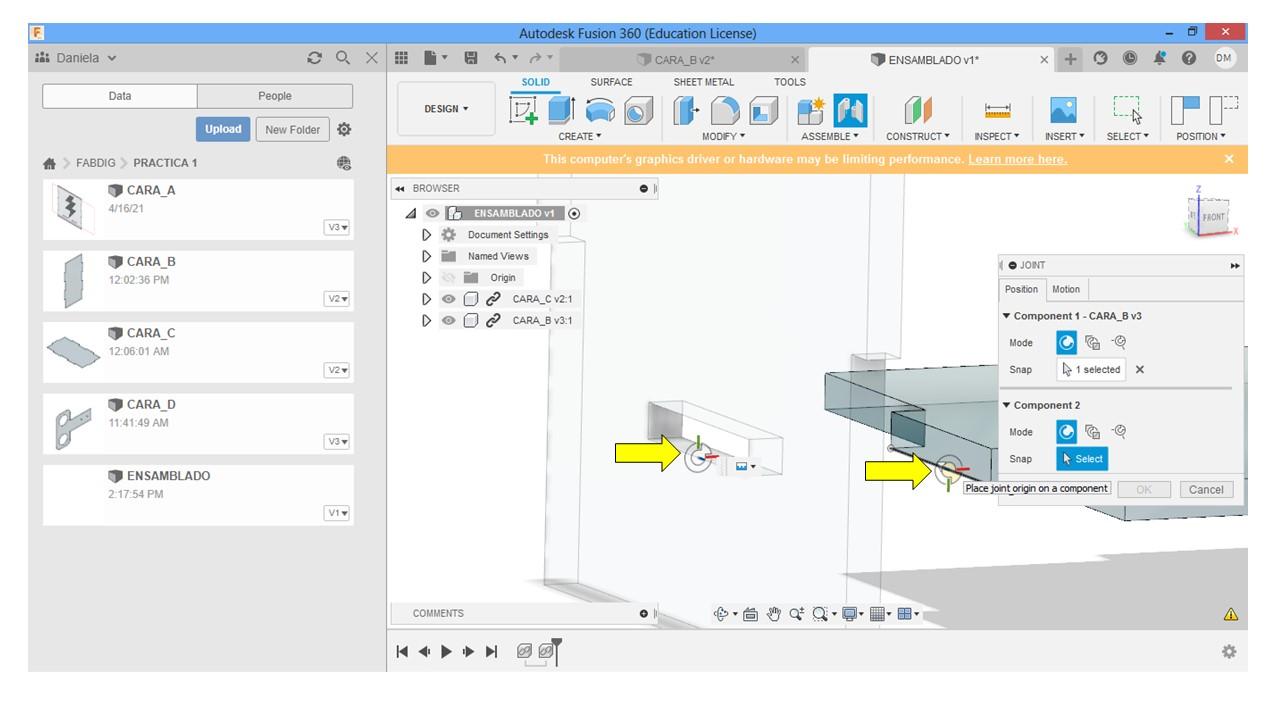Toggle visibility of the Origin folder
The width and height of the screenshot is (1280, 720).
coord(448,278)
